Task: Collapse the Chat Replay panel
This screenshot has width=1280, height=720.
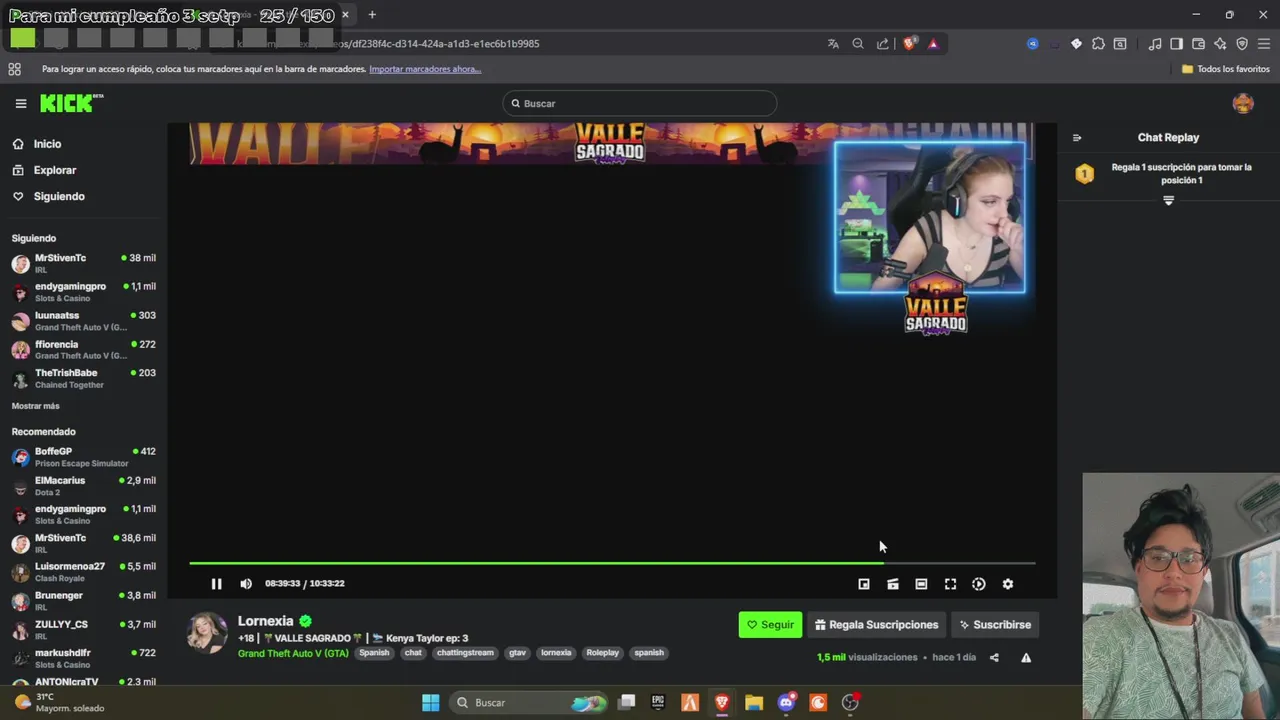Action: (x=1077, y=138)
